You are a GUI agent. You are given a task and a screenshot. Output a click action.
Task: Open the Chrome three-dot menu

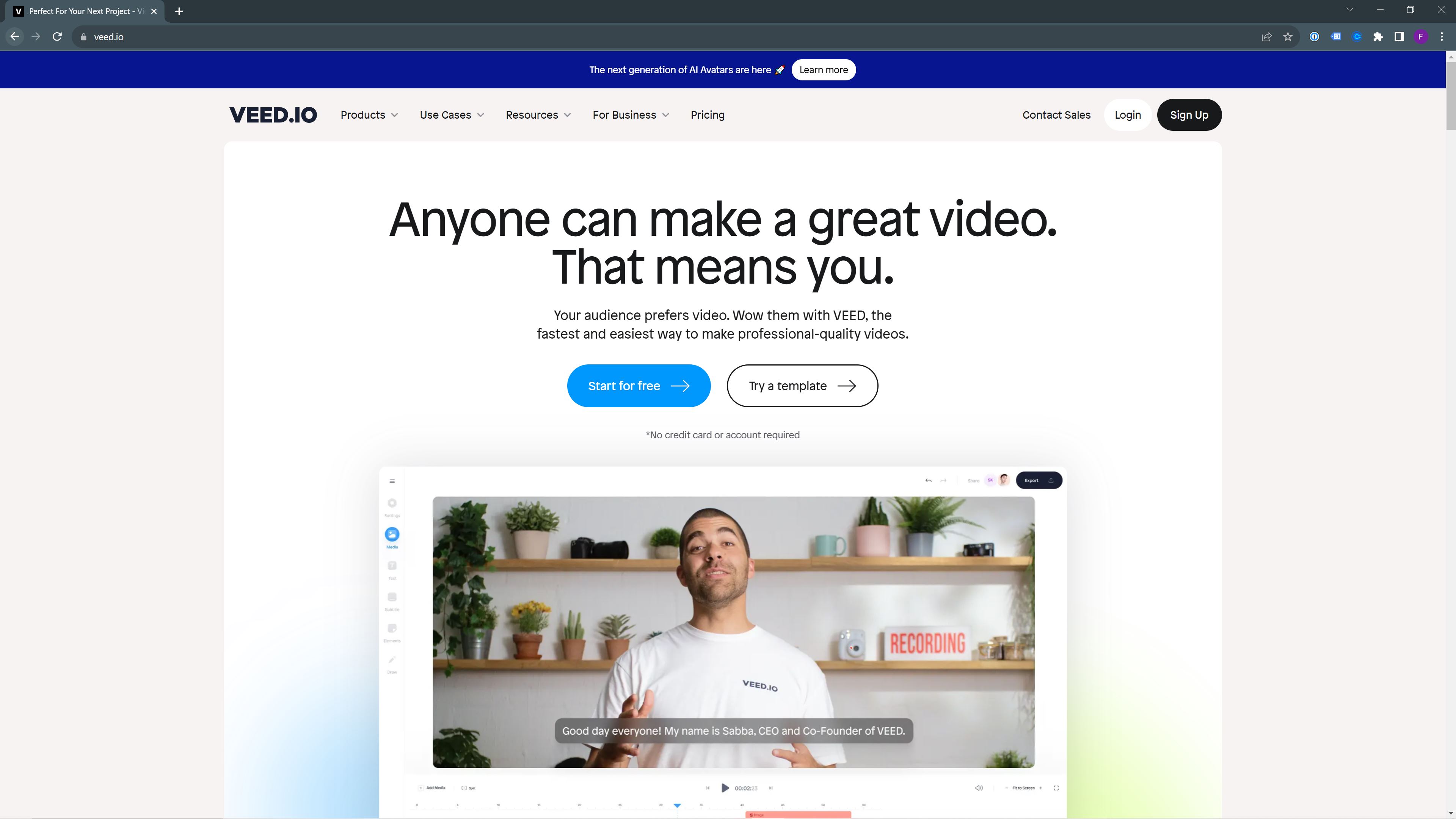coord(1442,37)
